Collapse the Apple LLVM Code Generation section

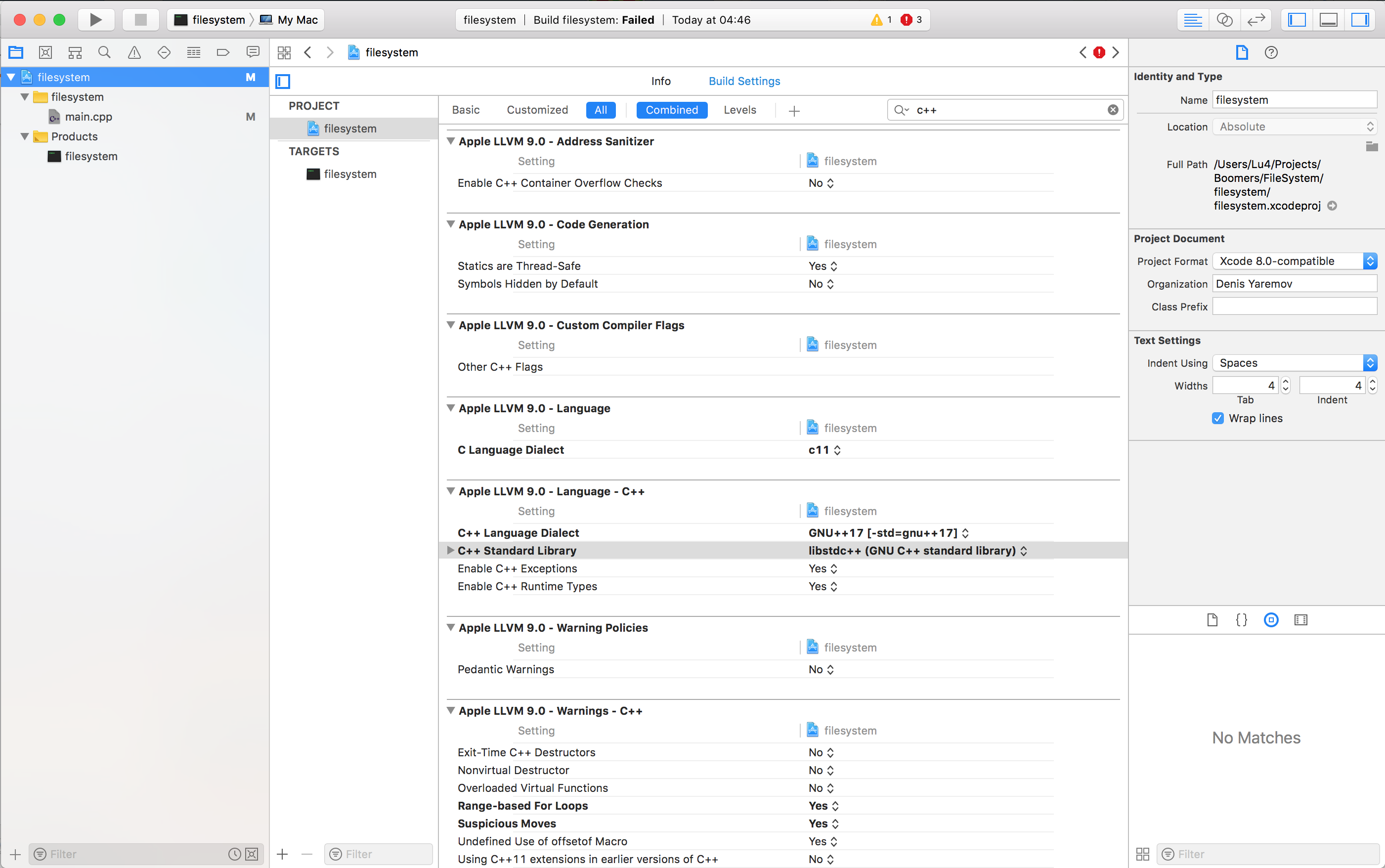[451, 224]
